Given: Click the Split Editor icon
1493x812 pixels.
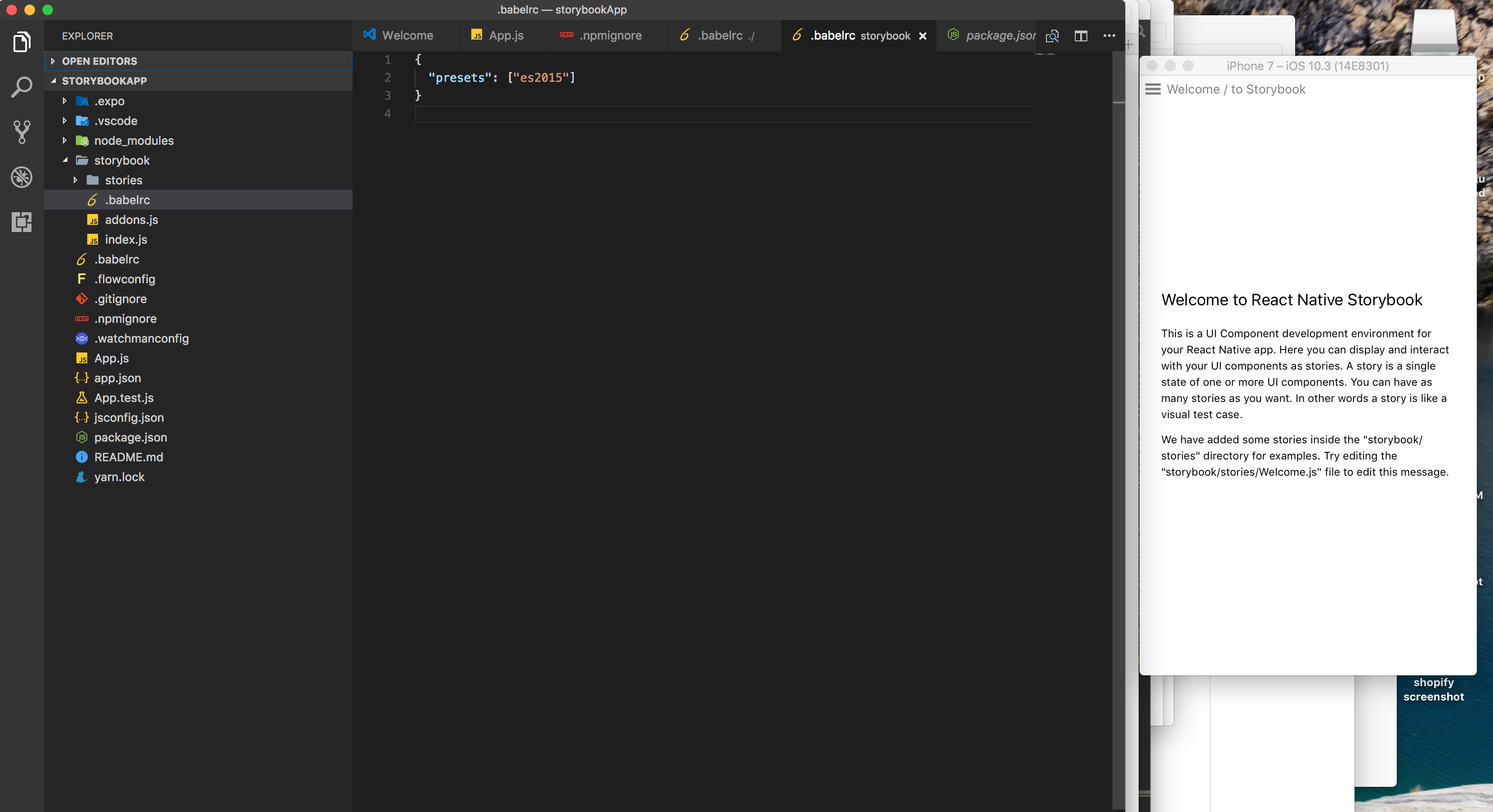Looking at the screenshot, I should click(x=1080, y=36).
